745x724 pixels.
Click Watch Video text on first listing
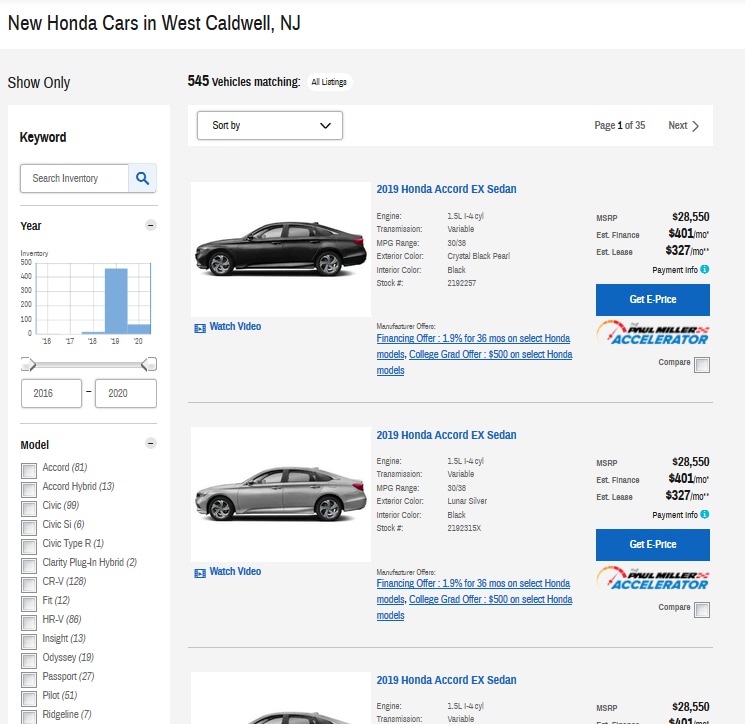pyautogui.click(x=235, y=326)
